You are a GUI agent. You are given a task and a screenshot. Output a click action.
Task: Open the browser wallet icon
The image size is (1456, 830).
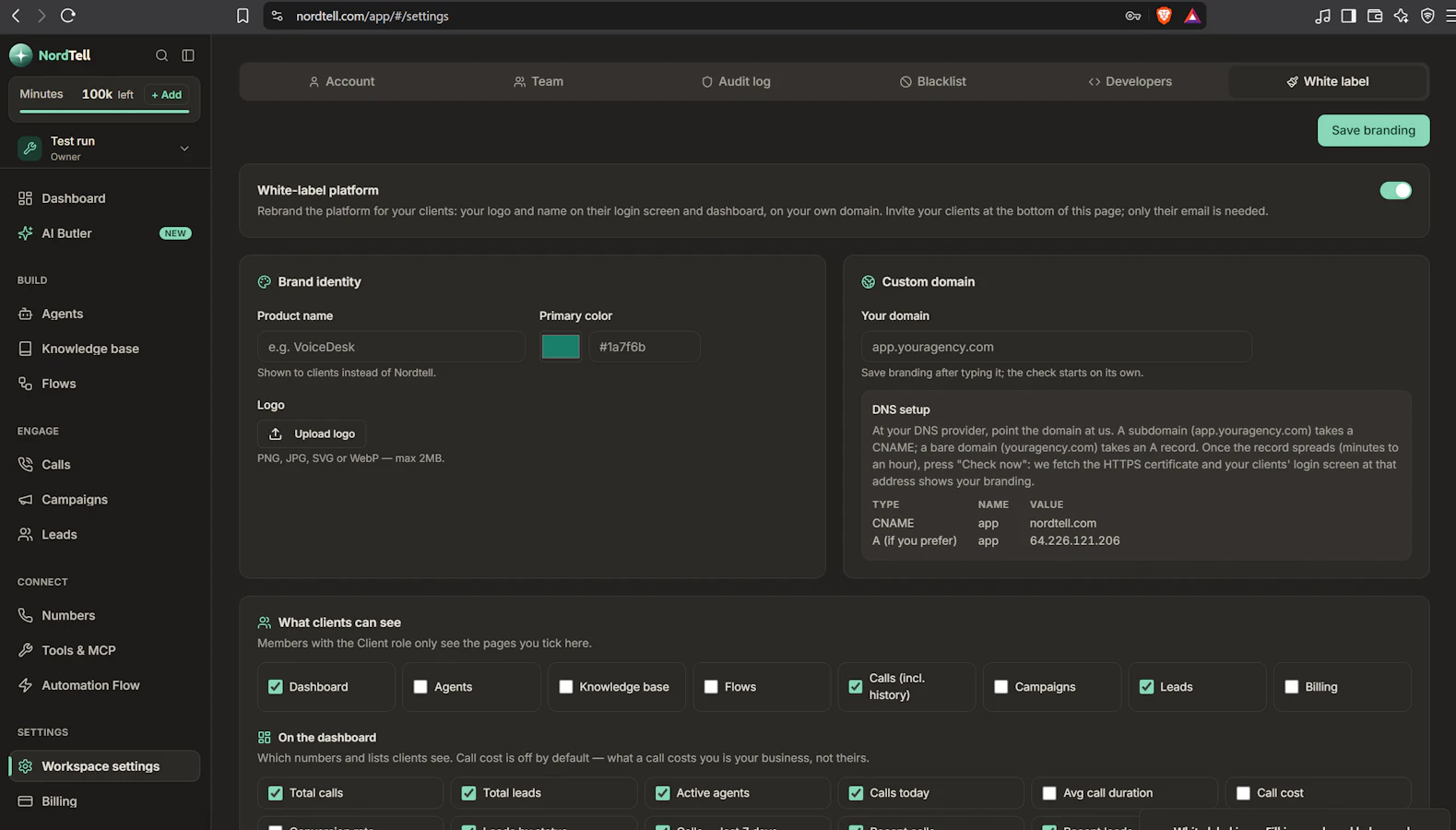tap(1374, 16)
